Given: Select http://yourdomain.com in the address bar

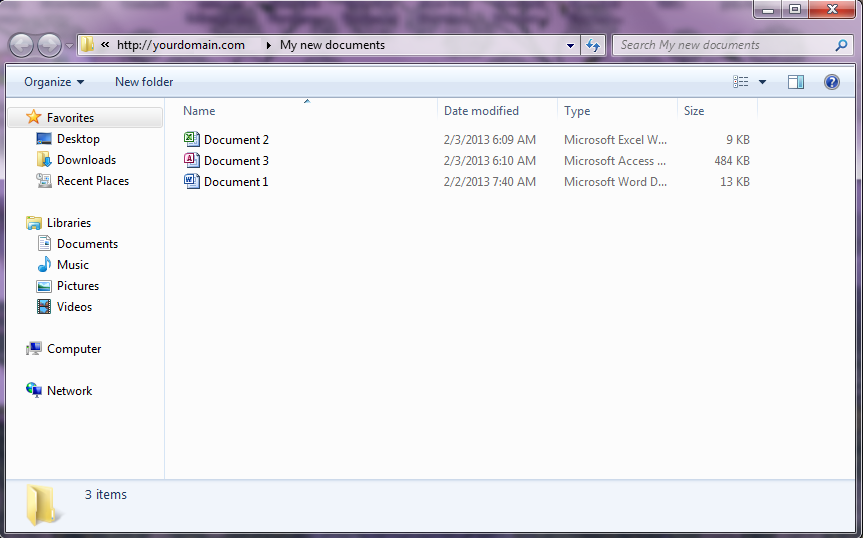Looking at the screenshot, I should click(181, 45).
